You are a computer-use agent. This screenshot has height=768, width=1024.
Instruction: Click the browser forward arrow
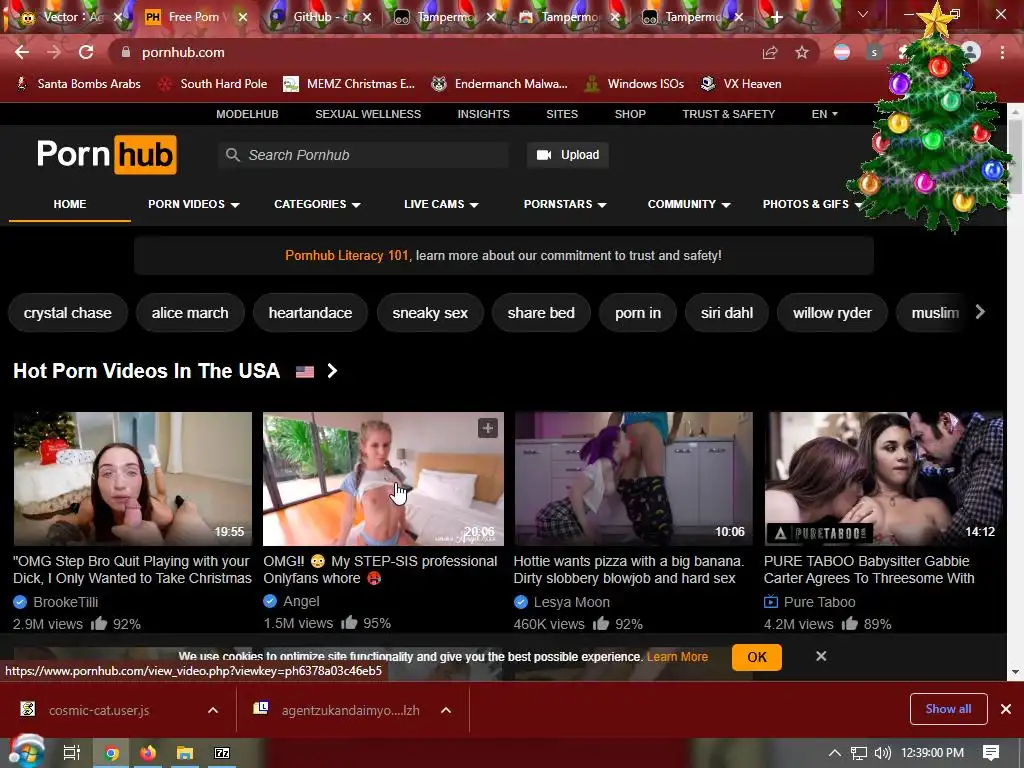(x=54, y=52)
